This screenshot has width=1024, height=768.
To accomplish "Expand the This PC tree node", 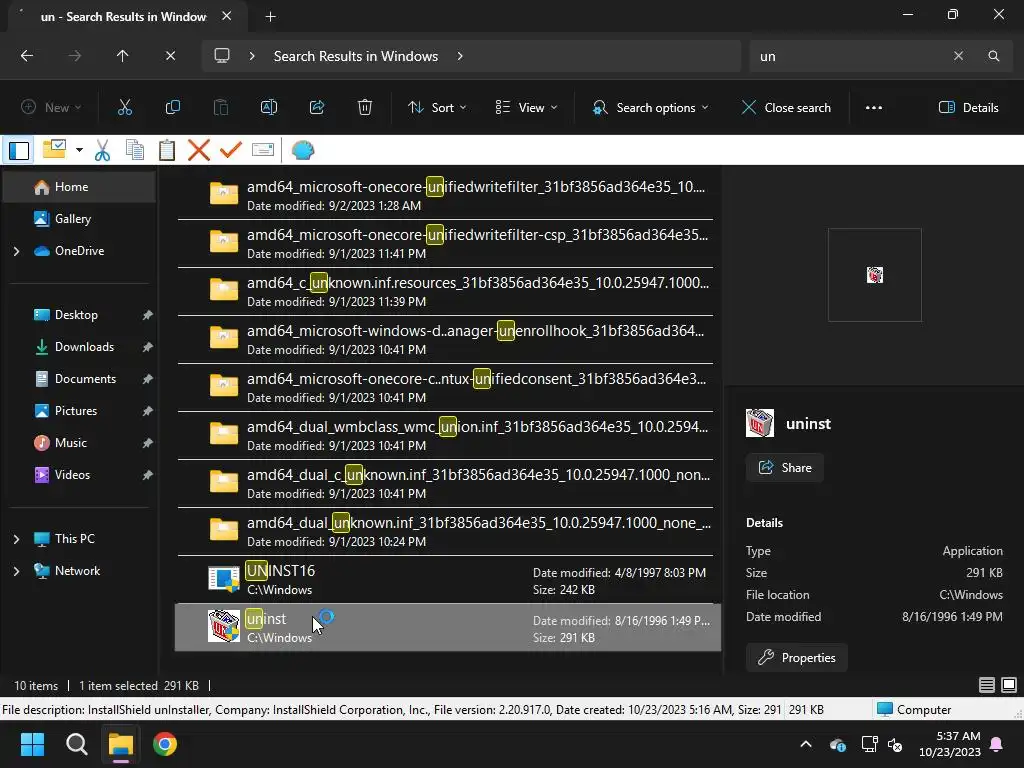I will (16, 539).
